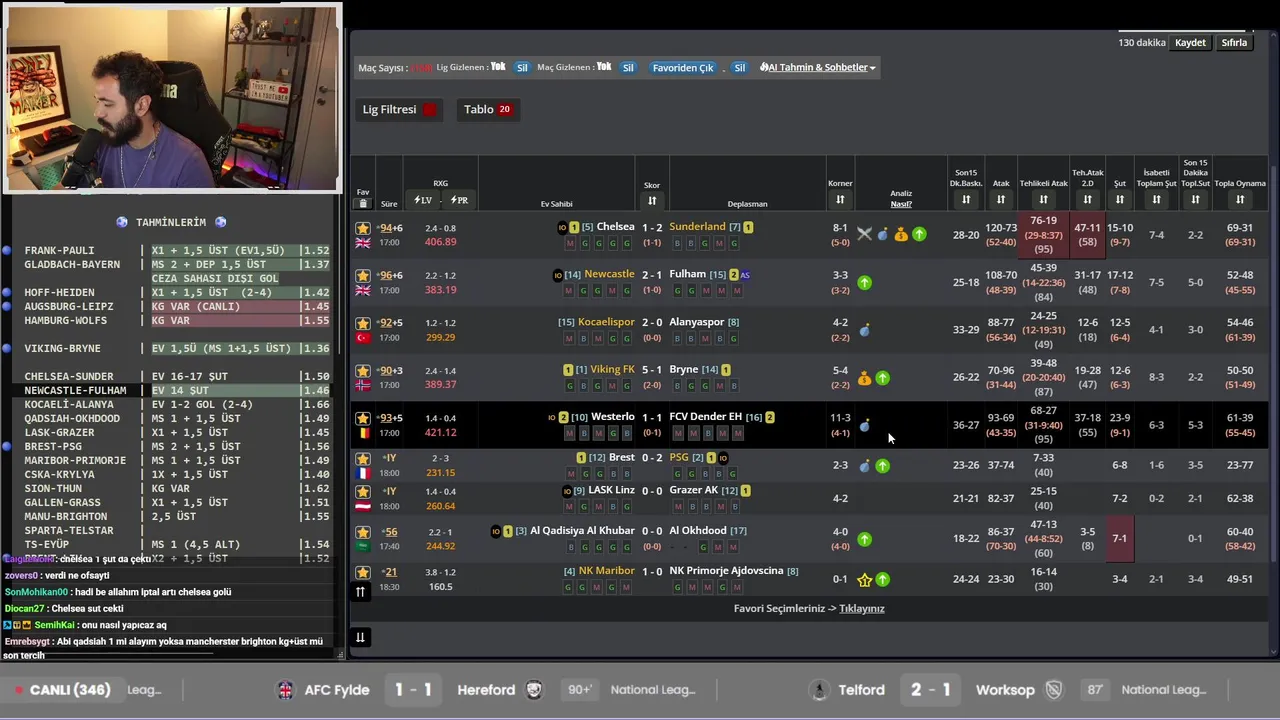Click bomb icon in Chelsea row
Screen dimensions: 1280x720
[882, 234]
